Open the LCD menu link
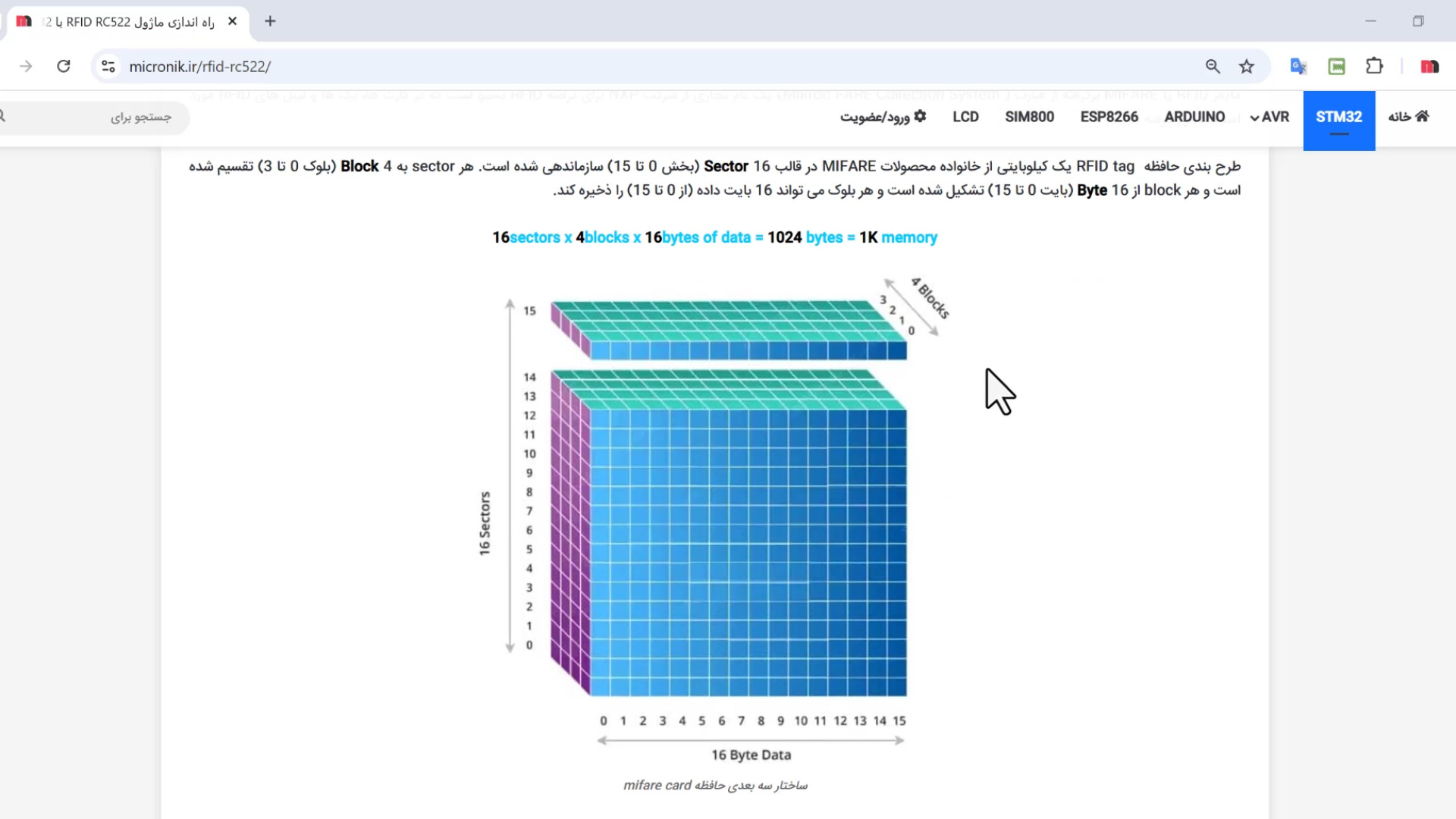 pos(965,117)
